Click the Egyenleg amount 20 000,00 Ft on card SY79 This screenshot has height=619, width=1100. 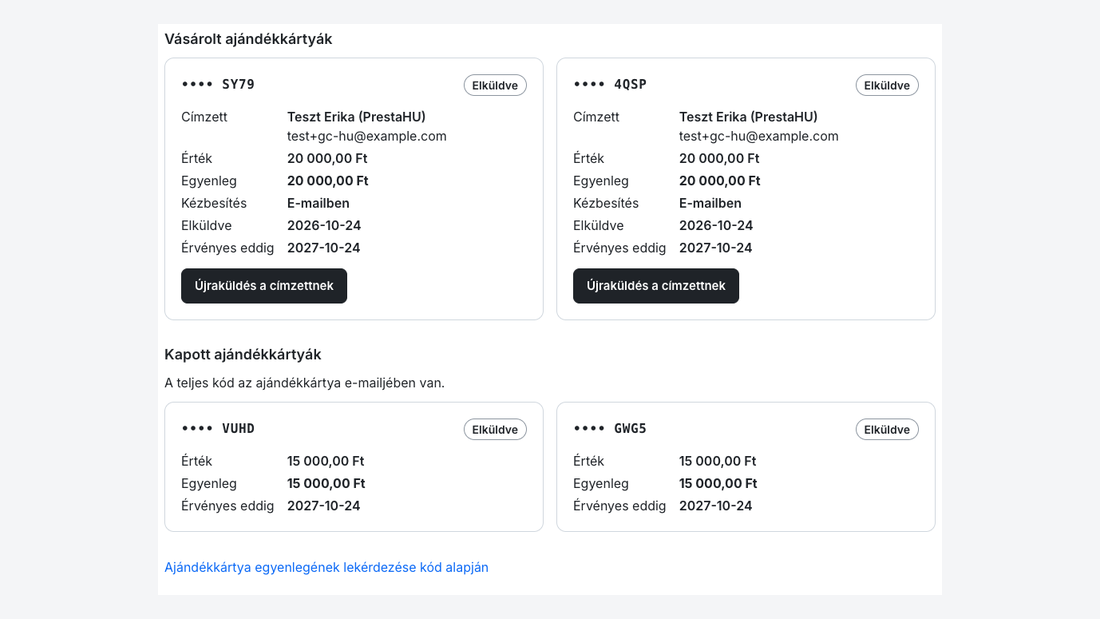[328, 181]
